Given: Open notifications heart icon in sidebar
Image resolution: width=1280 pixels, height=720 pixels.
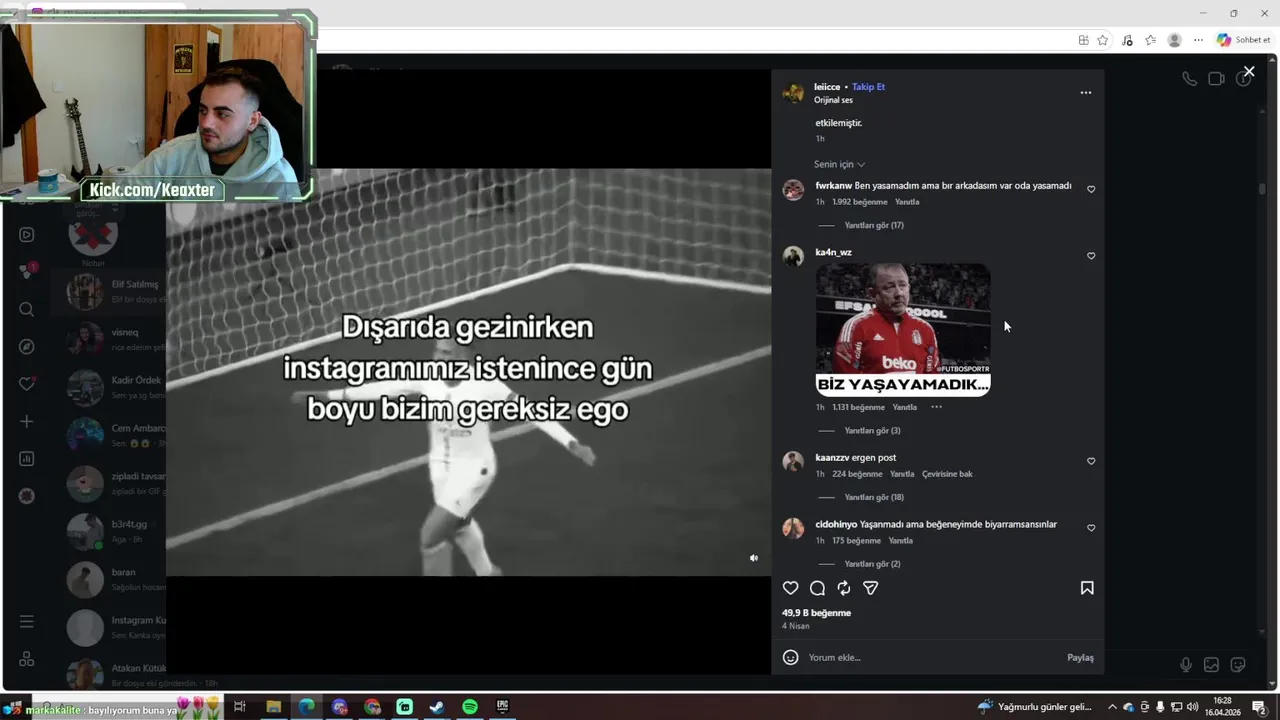Looking at the screenshot, I should point(27,384).
